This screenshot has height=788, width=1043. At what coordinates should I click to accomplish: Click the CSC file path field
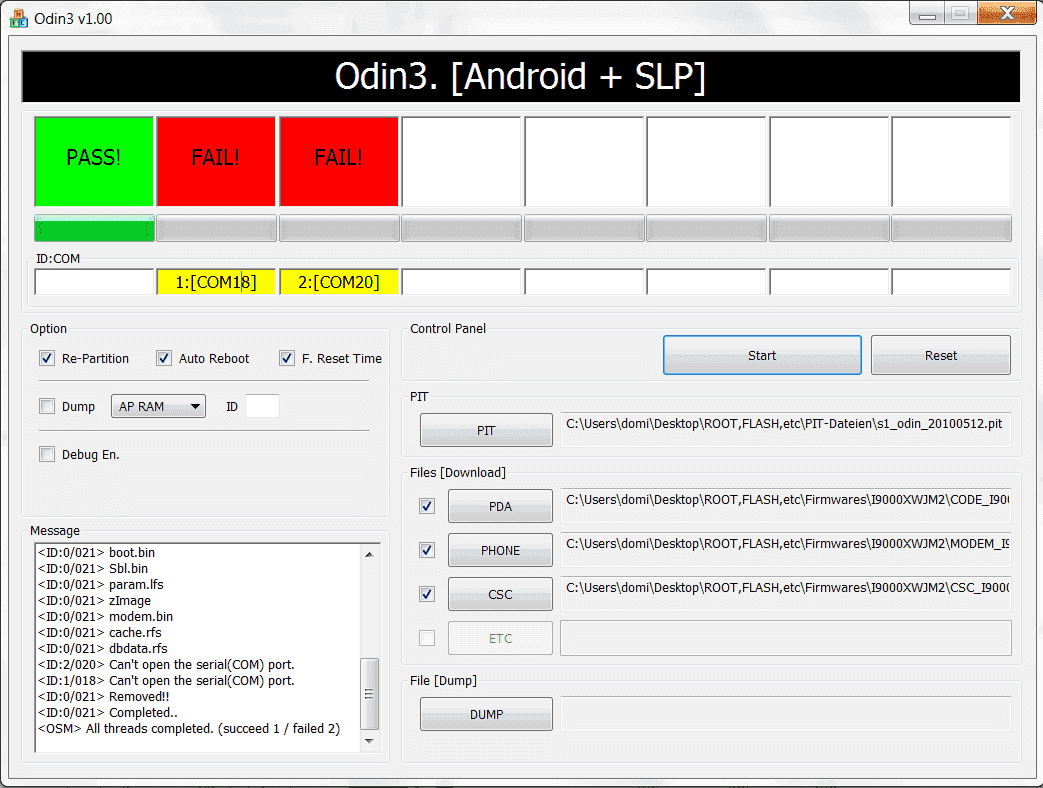[x=786, y=593]
